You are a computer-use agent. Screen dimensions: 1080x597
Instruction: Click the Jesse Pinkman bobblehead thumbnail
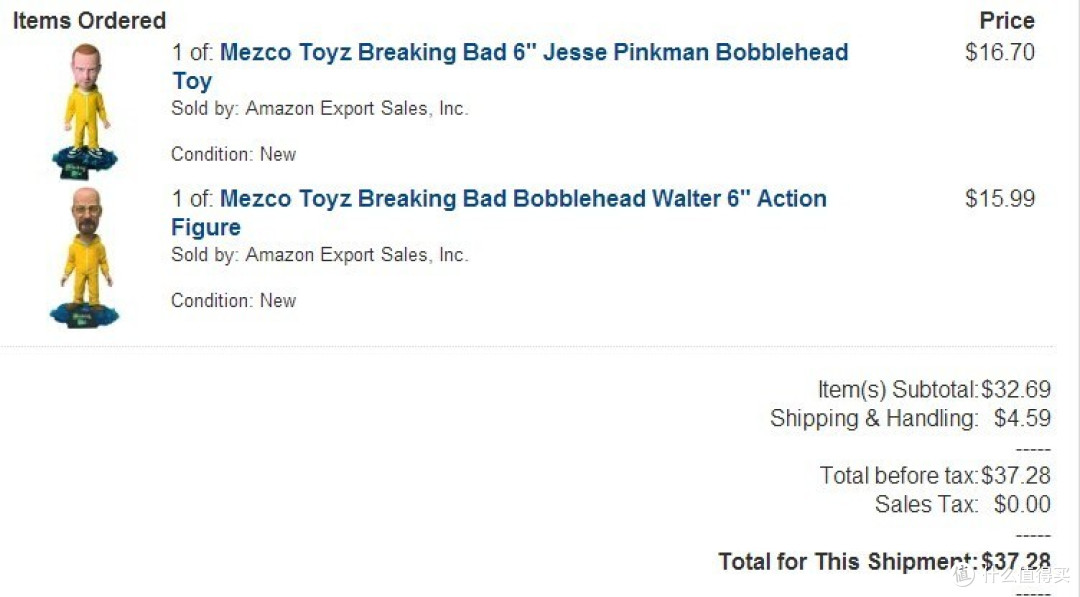click(x=85, y=110)
